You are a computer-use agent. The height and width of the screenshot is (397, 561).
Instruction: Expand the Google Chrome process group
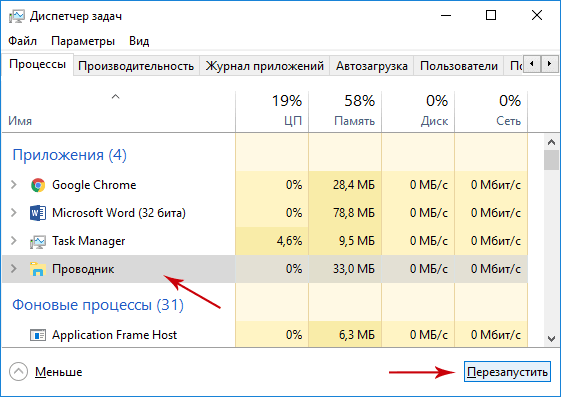tap(14, 185)
